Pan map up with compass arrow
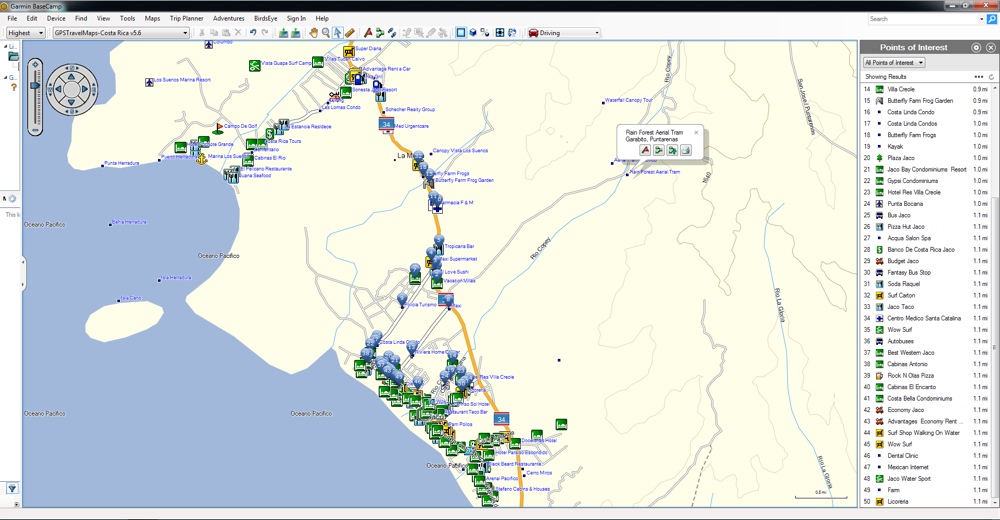Screen dimensions: 1000x520 click(72, 77)
